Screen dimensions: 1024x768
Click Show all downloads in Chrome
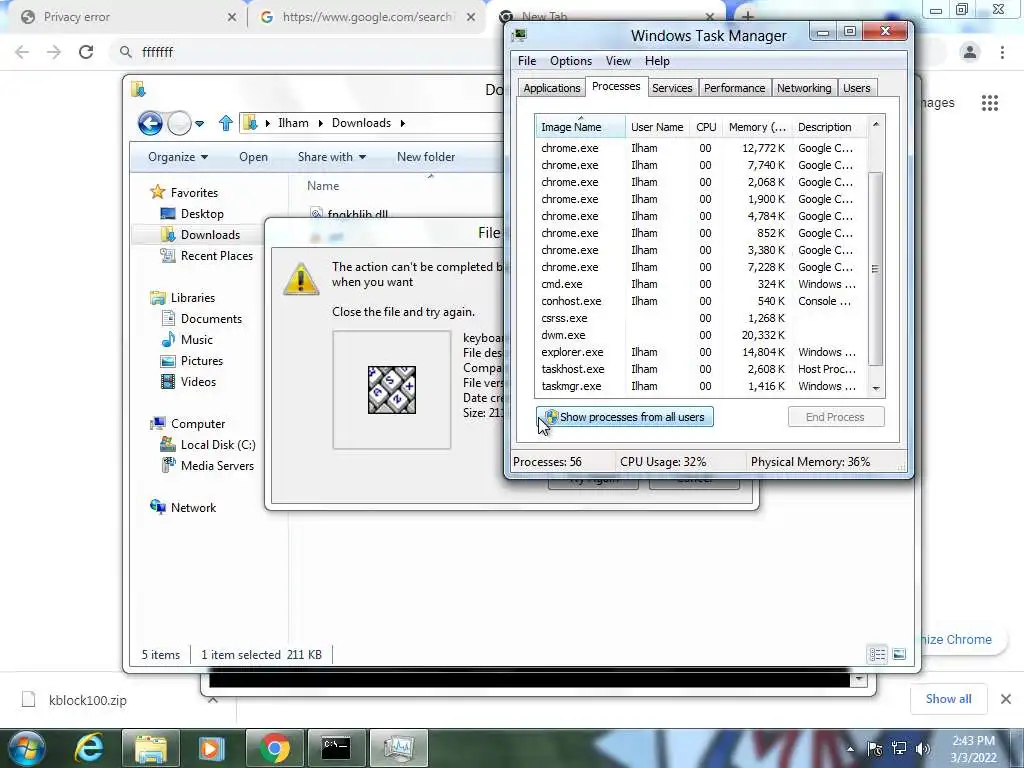[x=948, y=699]
